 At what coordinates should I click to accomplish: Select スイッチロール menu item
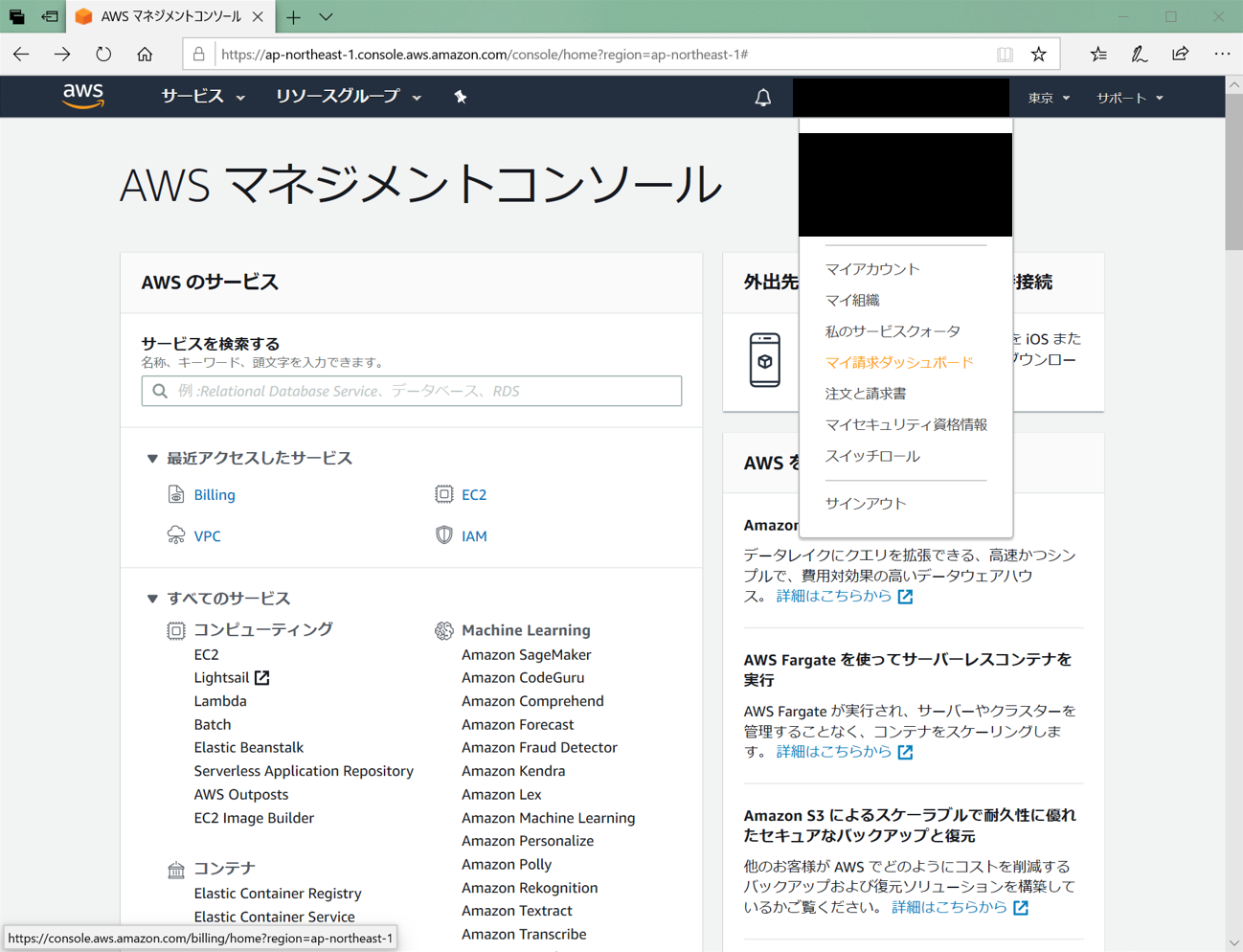(872, 456)
